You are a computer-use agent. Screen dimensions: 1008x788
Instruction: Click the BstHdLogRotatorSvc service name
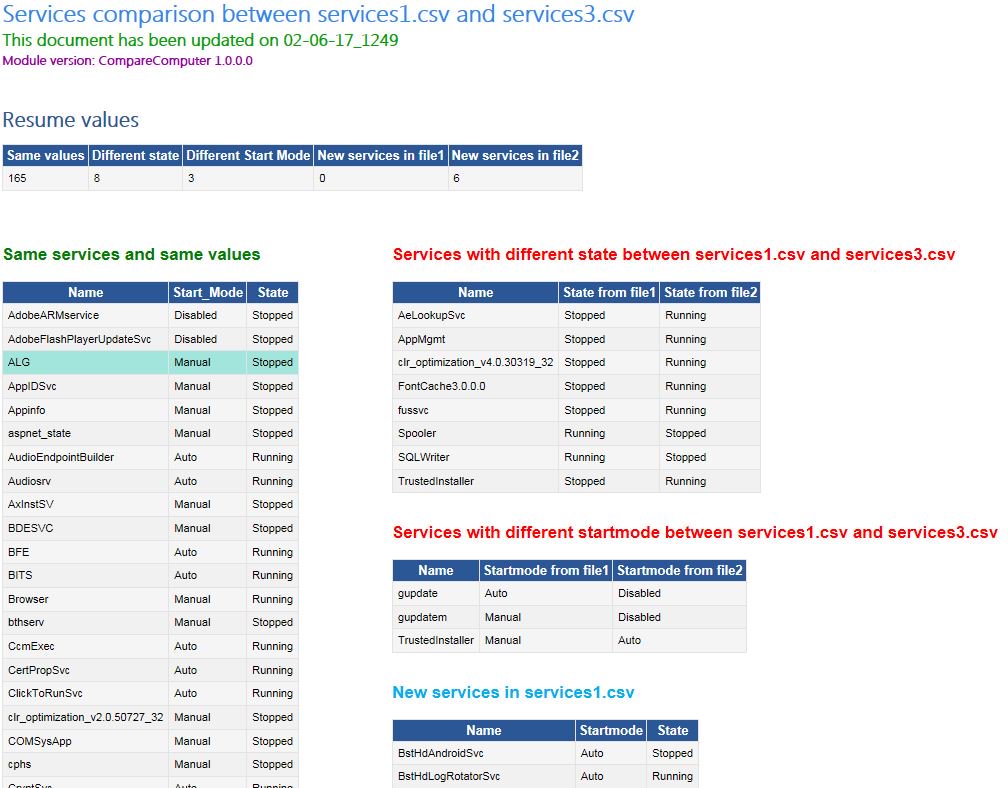(449, 776)
